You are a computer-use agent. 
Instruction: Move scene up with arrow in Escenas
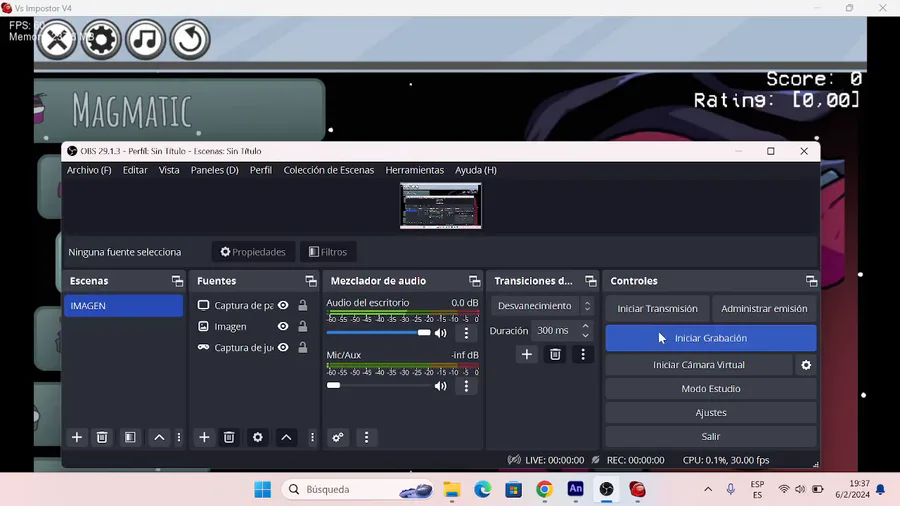pos(159,437)
